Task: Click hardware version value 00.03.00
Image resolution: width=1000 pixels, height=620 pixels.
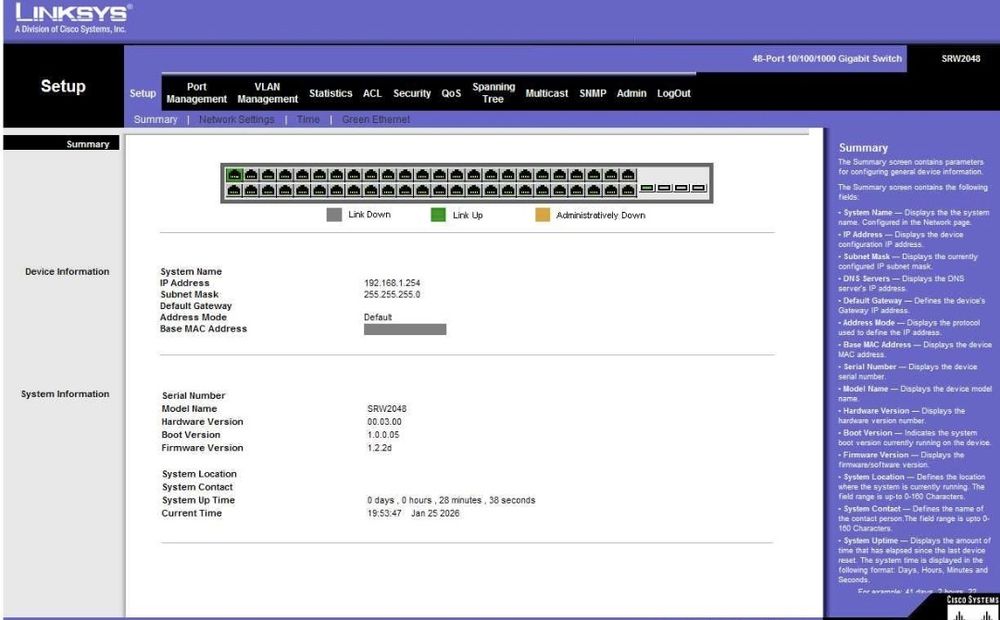Action: 385,422
